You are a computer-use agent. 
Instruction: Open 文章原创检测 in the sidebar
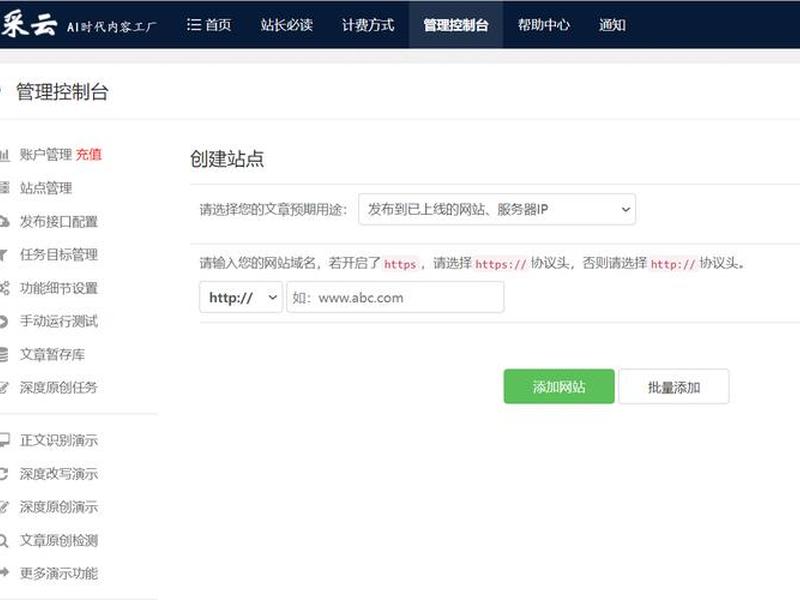(x=59, y=540)
